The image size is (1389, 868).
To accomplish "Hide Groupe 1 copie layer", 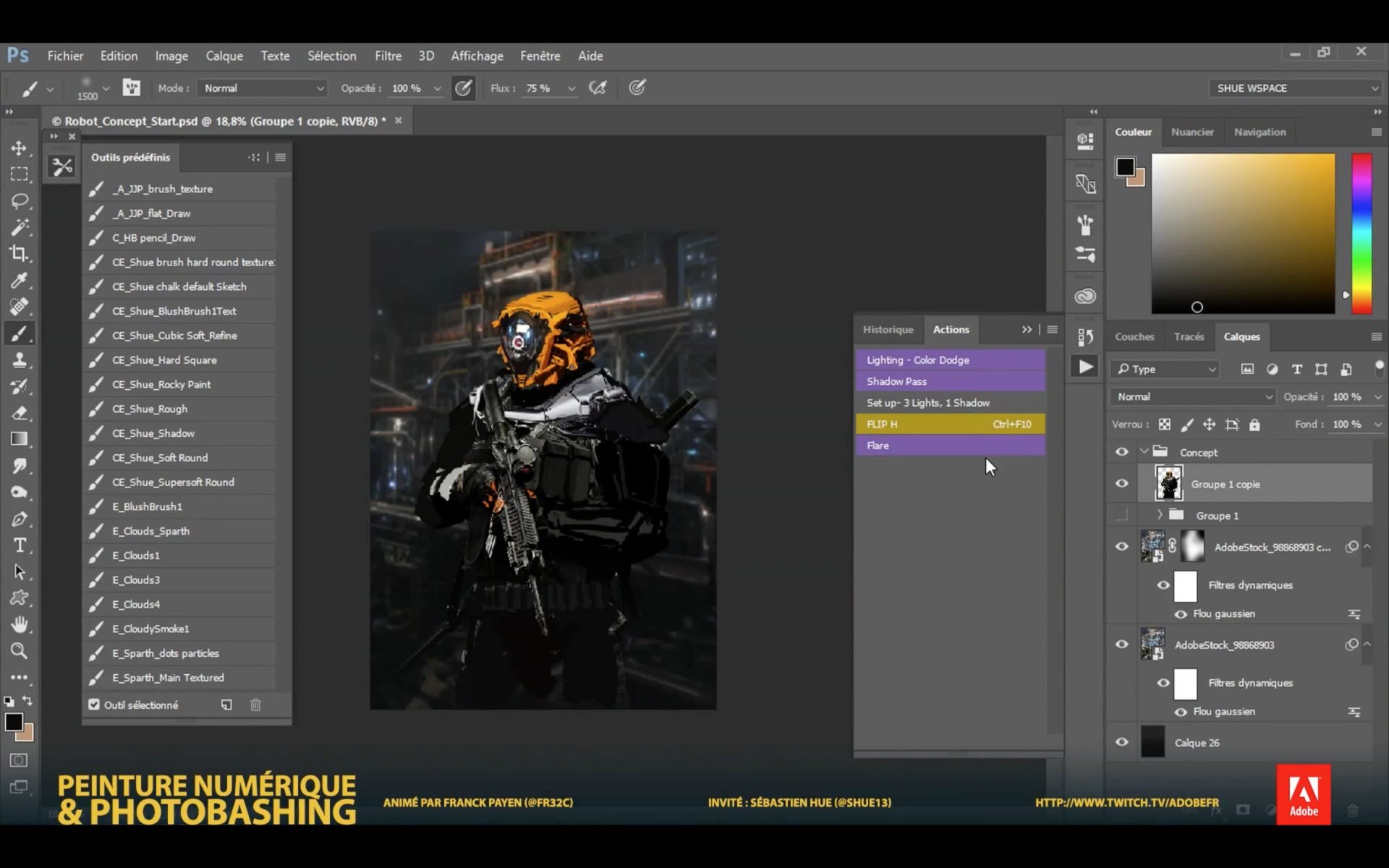I will point(1121,484).
